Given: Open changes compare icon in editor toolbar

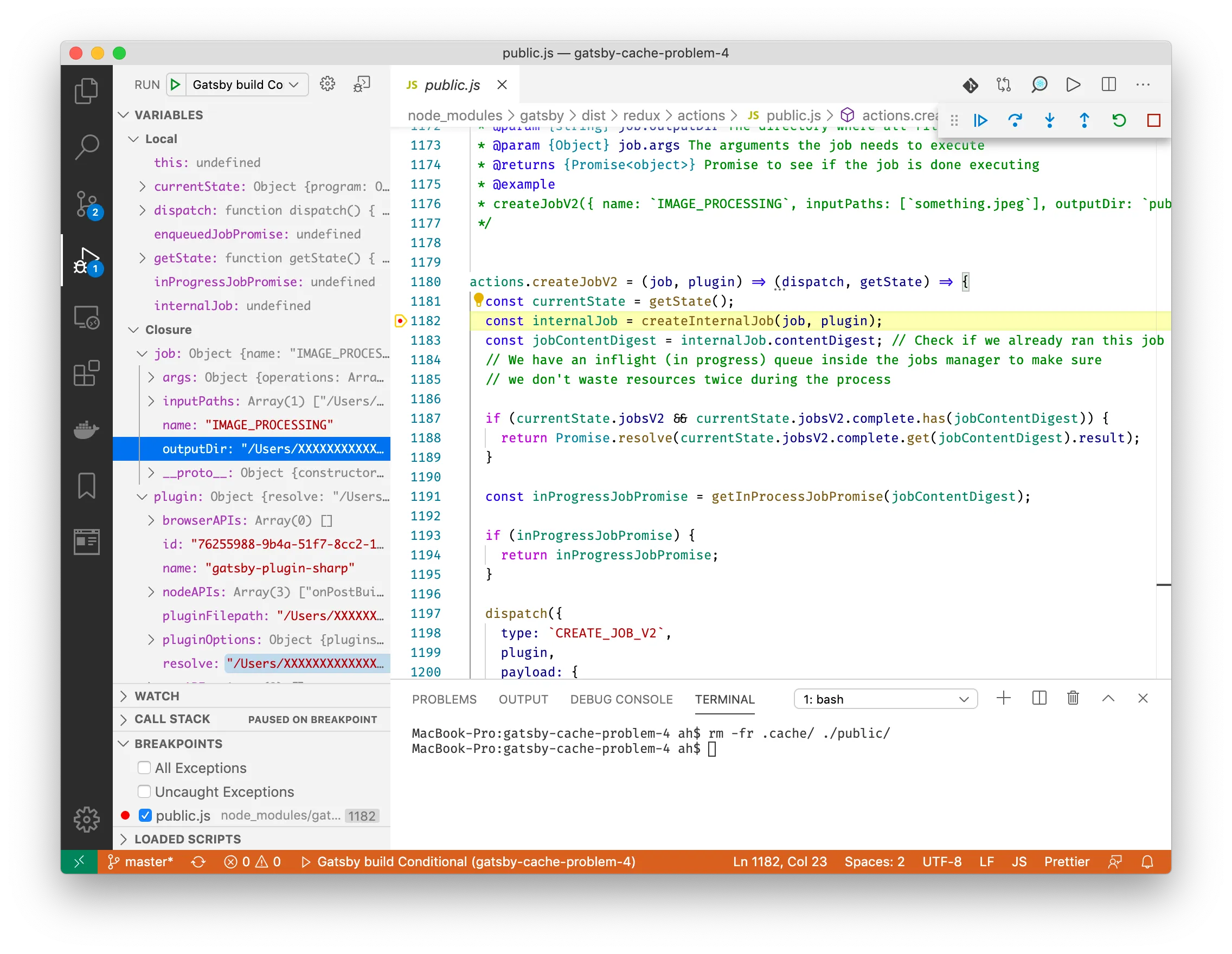Looking at the screenshot, I should coord(1004,85).
